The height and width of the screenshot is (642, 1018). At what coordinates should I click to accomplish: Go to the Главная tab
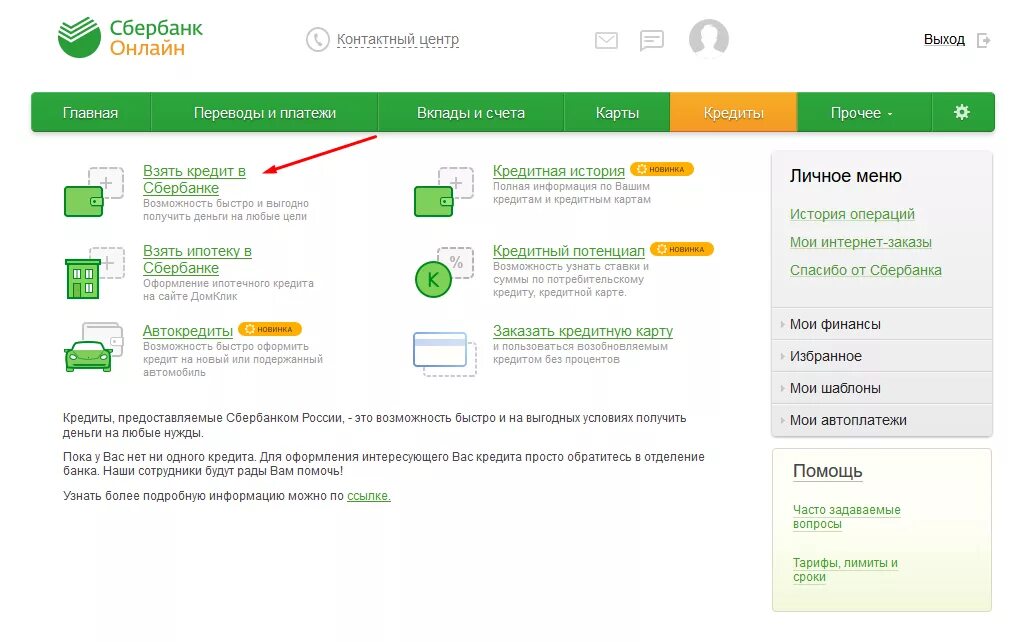point(90,112)
